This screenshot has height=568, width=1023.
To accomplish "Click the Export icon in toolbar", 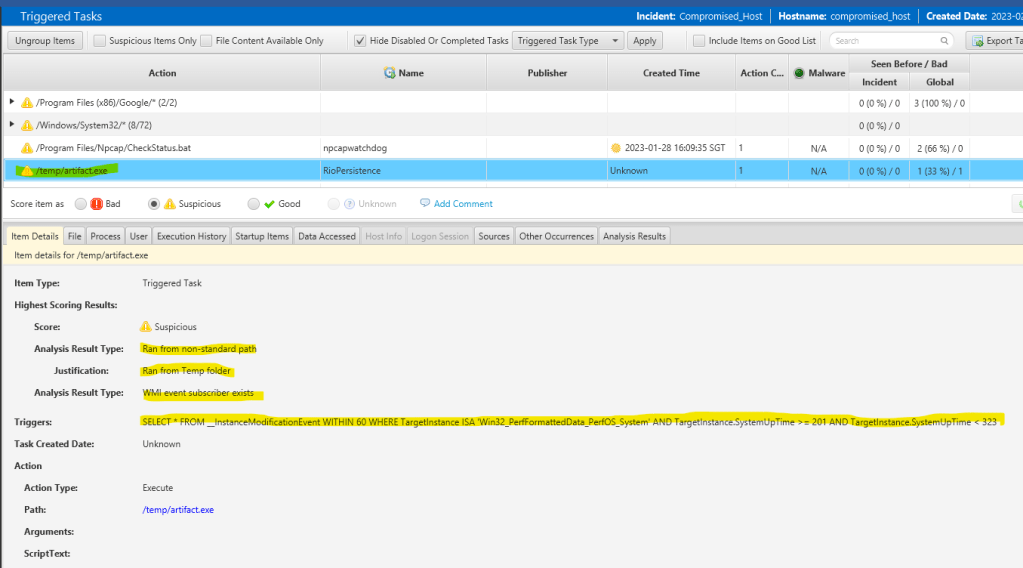I will coord(976,41).
